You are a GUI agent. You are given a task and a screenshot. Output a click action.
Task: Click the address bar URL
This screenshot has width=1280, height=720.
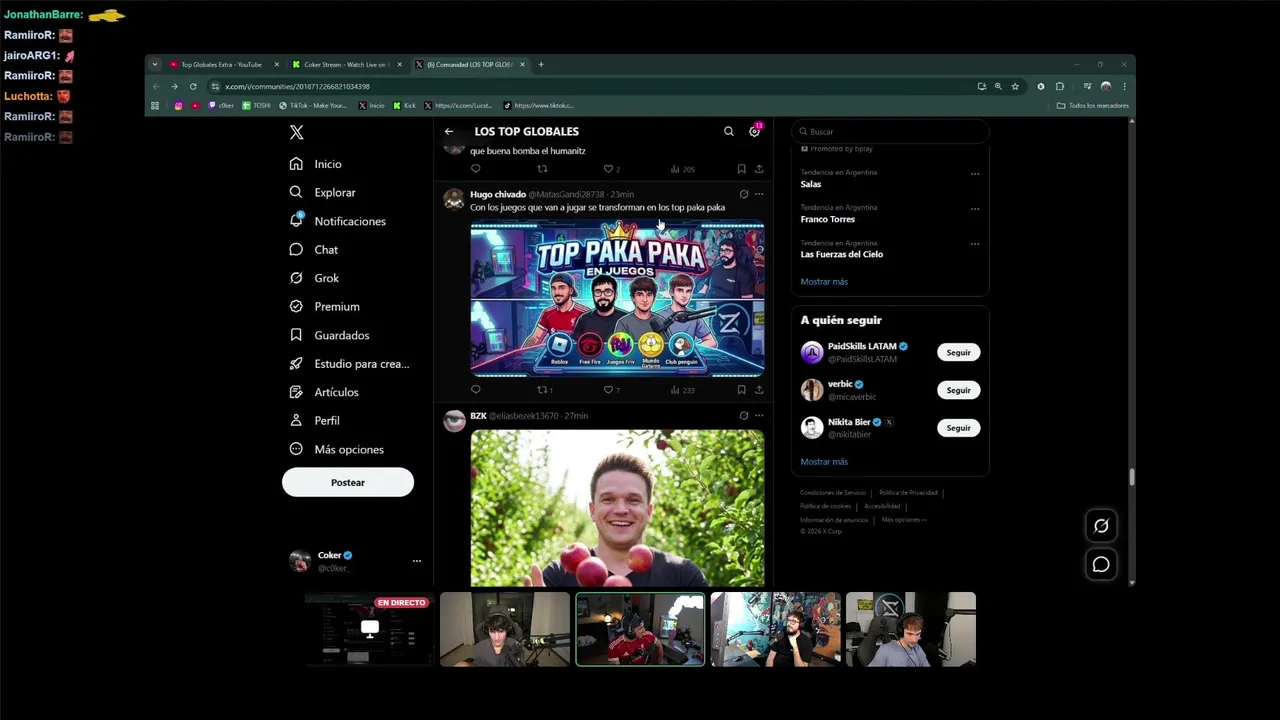click(297, 86)
